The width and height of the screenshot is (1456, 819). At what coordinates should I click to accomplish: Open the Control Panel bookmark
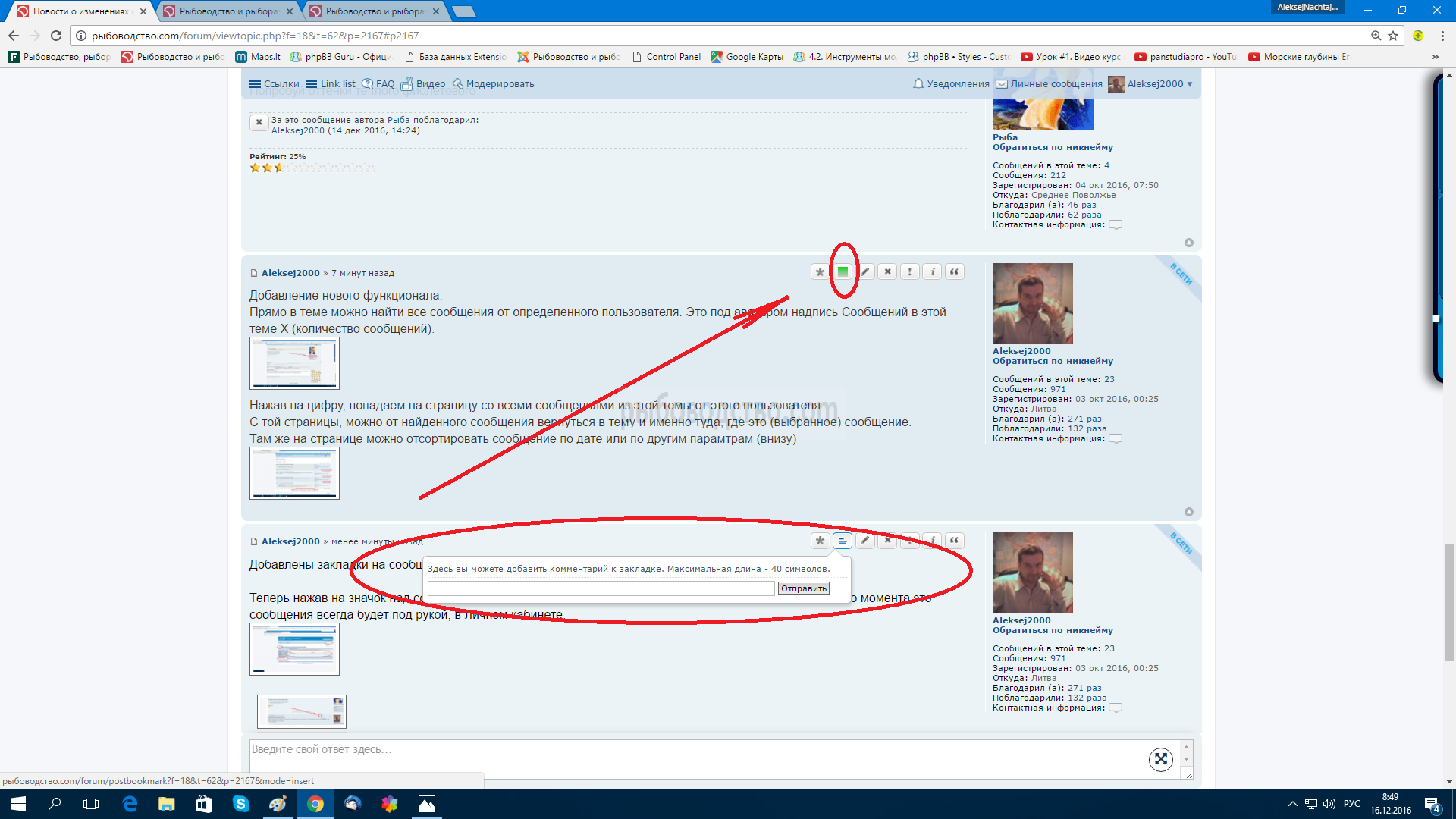tap(666, 57)
